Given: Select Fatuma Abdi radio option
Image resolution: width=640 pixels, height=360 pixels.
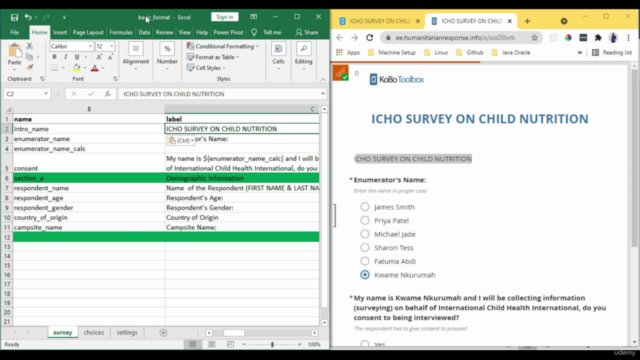Looking at the screenshot, I should coord(365,261).
